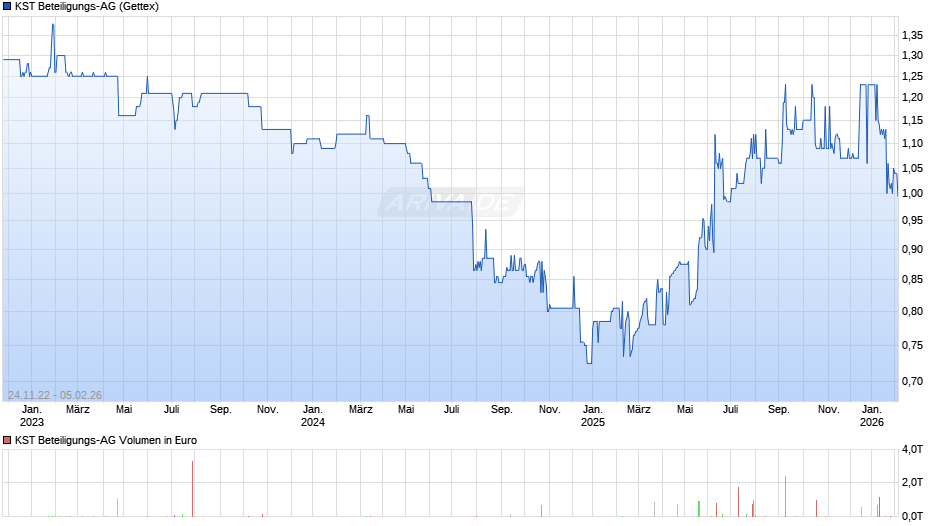Image resolution: width=940 pixels, height=526 pixels.
Task: Click the 1,10 price axis label
Action: [912, 143]
